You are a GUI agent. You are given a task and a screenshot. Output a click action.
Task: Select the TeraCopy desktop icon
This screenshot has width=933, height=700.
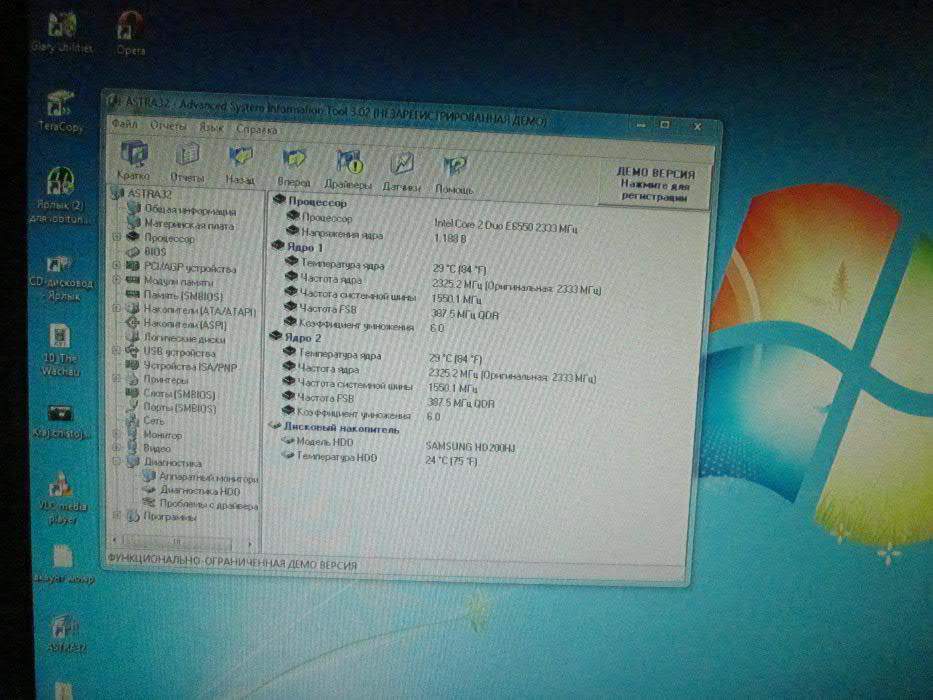coord(61,111)
